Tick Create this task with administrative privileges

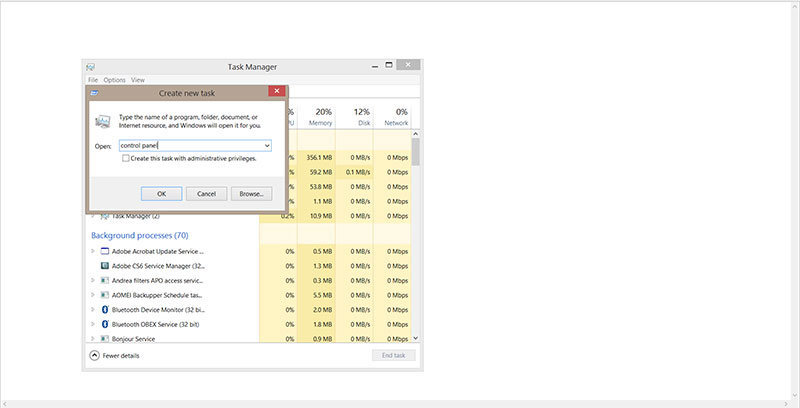[126, 159]
